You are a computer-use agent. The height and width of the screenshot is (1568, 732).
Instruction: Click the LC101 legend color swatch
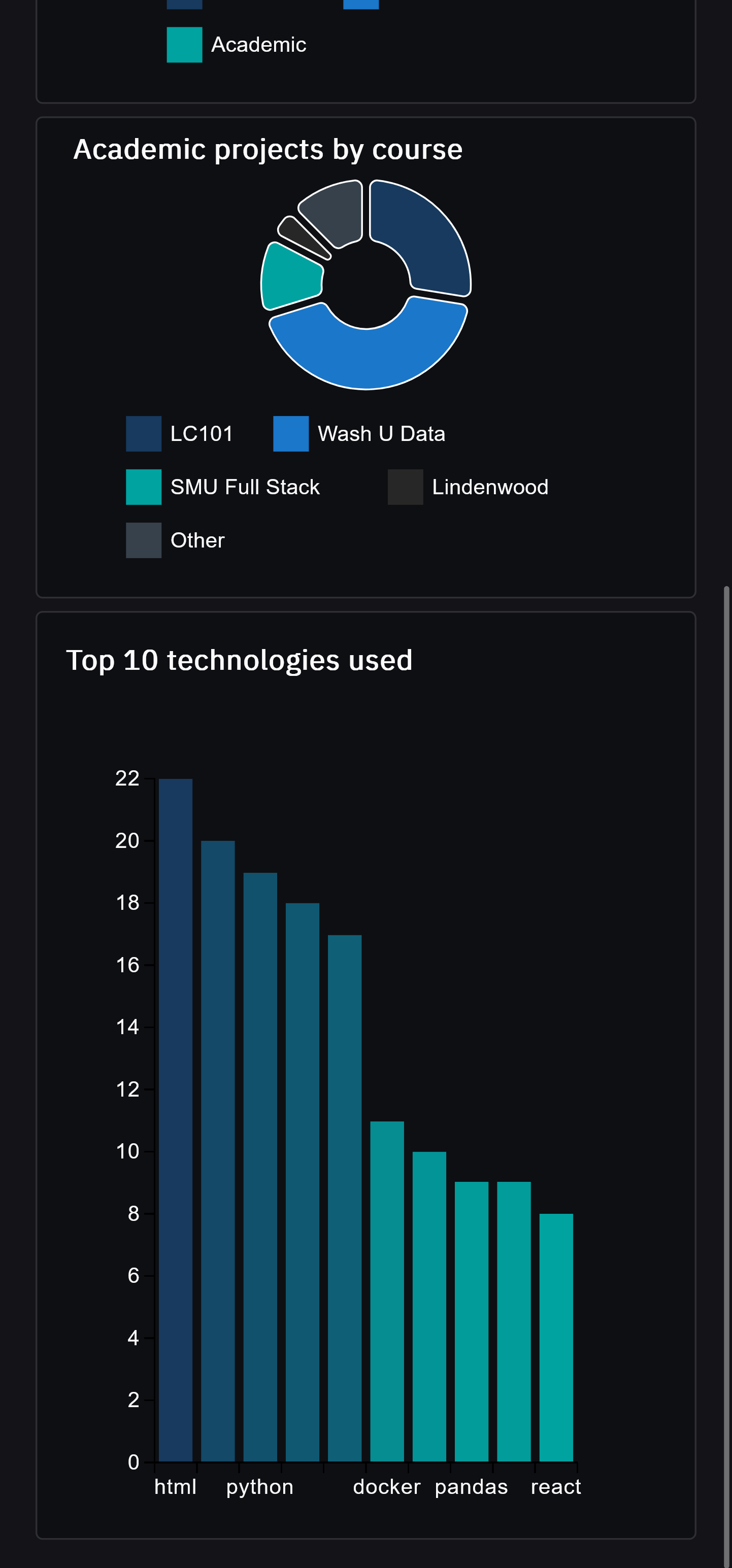143,433
